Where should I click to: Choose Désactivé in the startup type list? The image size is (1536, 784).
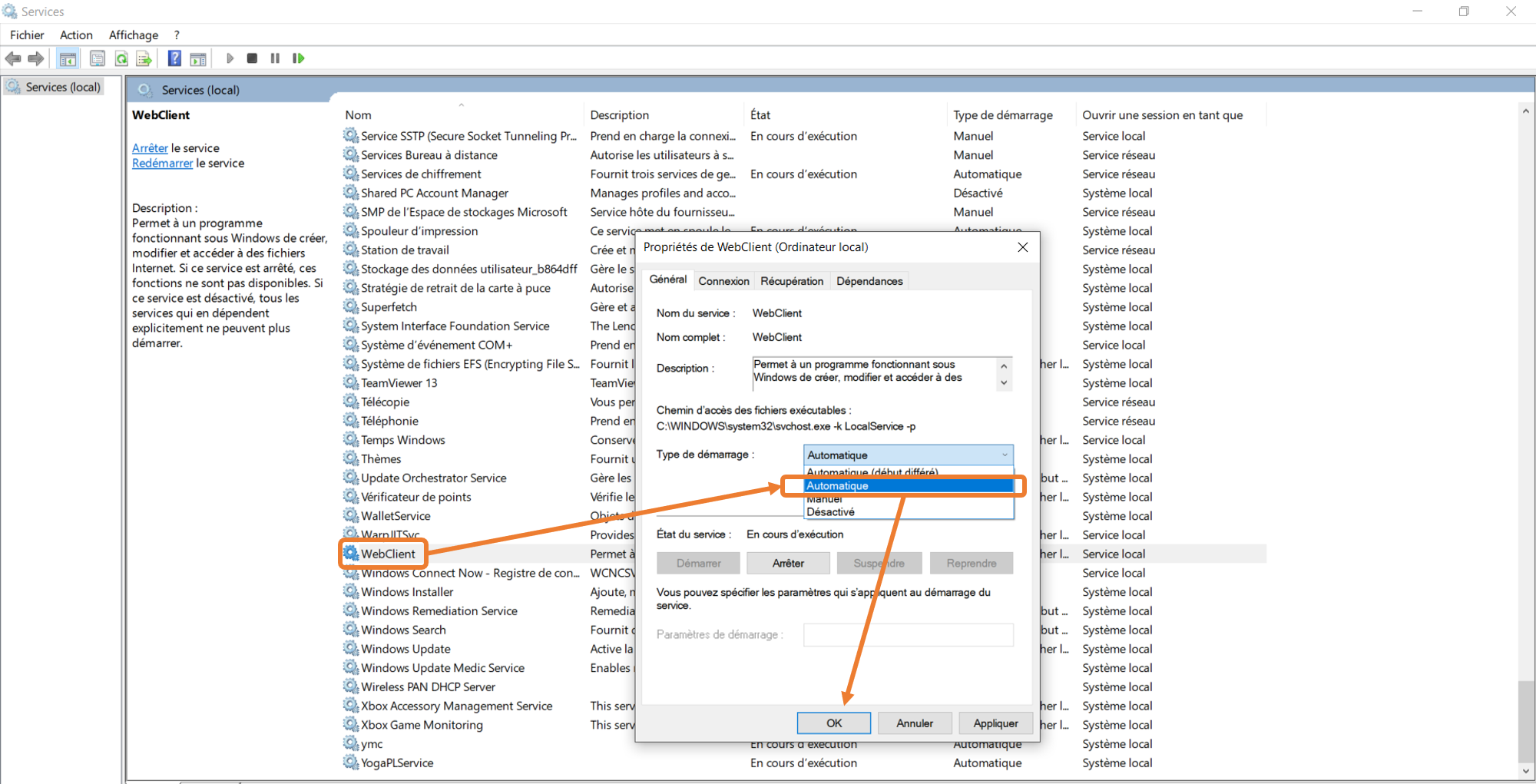[x=831, y=512]
